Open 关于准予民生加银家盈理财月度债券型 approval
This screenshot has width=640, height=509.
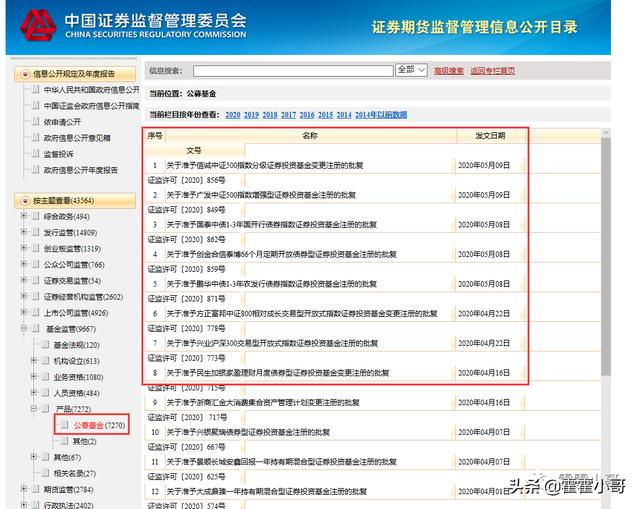tap(278, 373)
